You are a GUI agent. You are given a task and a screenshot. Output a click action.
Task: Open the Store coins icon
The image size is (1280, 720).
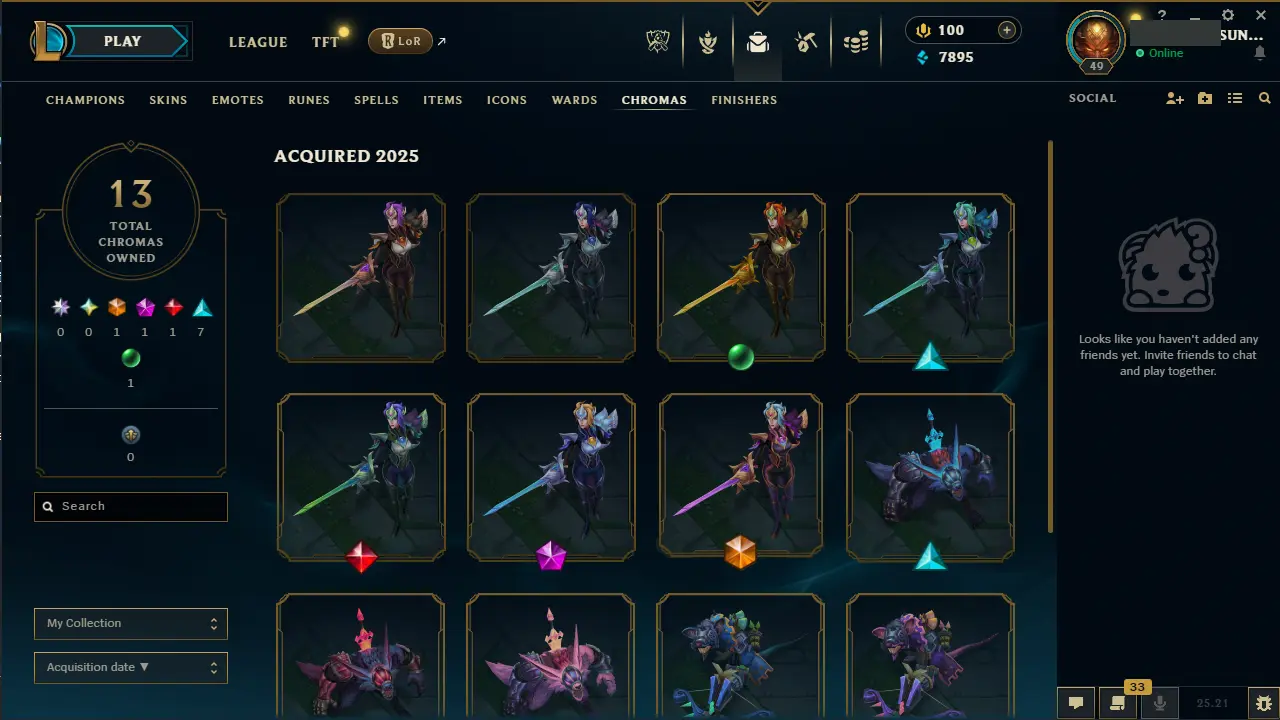pyautogui.click(x=856, y=42)
